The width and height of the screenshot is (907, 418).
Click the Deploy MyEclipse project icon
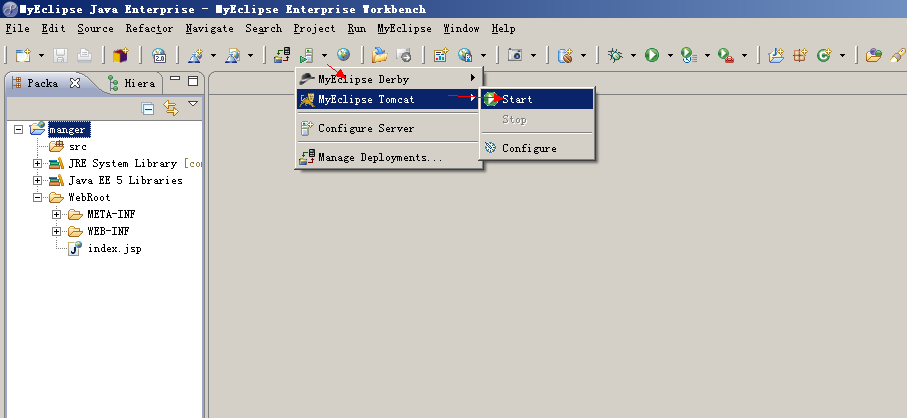(x=282, y=56)
